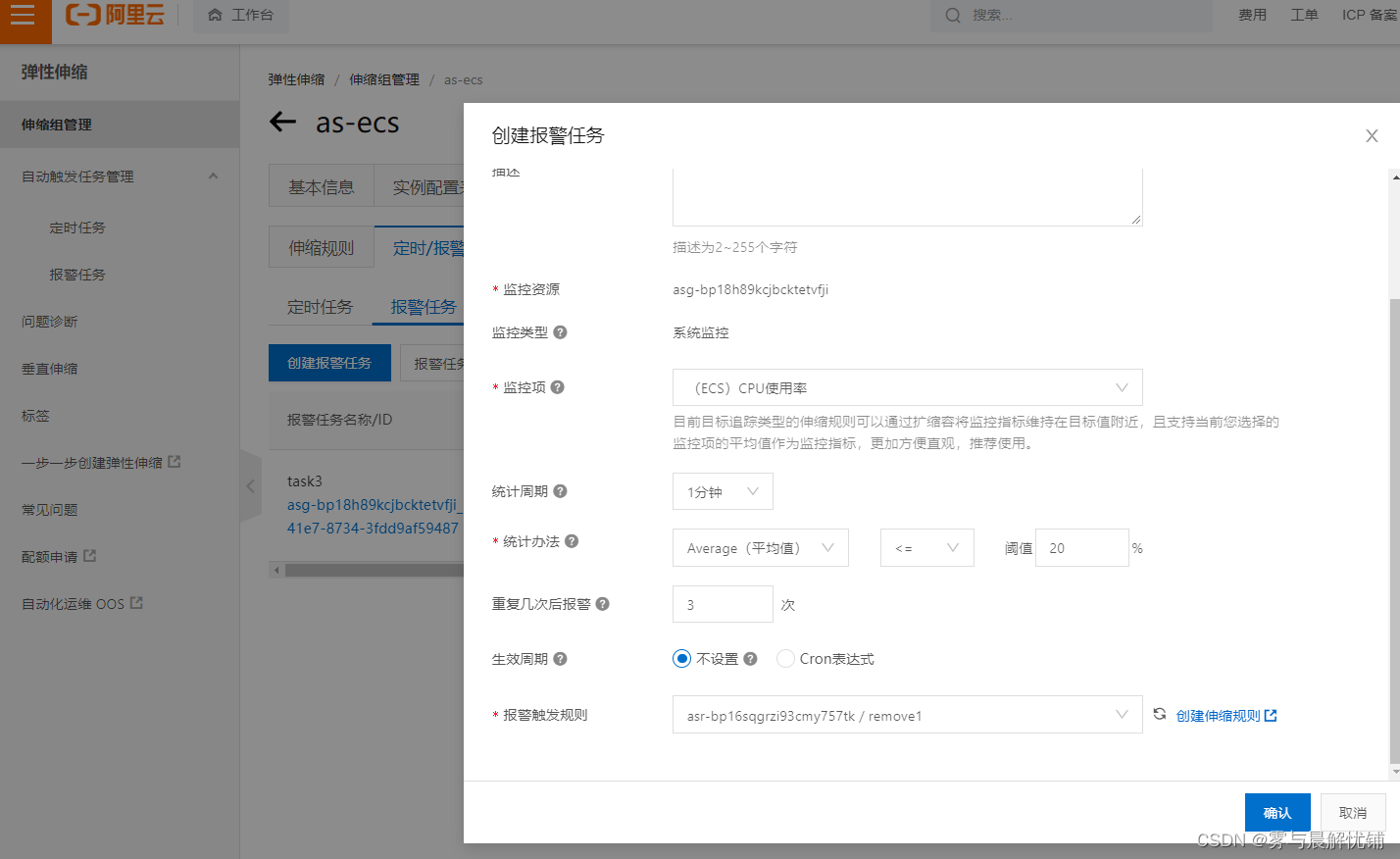Click 确认 button to confirm
Viewport: 1400px width, 859px height.
tap(1277, 813)
